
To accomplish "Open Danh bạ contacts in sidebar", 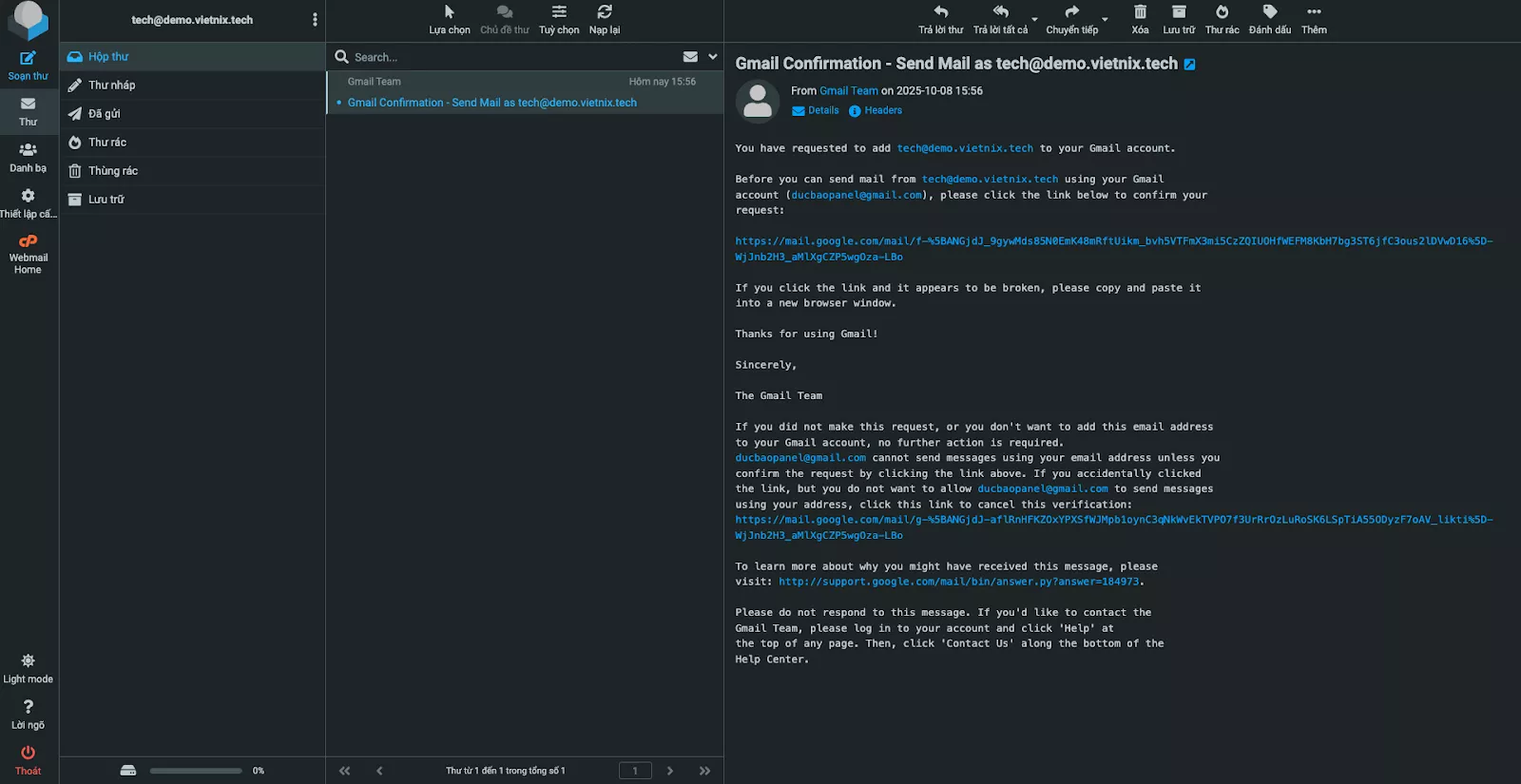I will click(x=28, y=150).
